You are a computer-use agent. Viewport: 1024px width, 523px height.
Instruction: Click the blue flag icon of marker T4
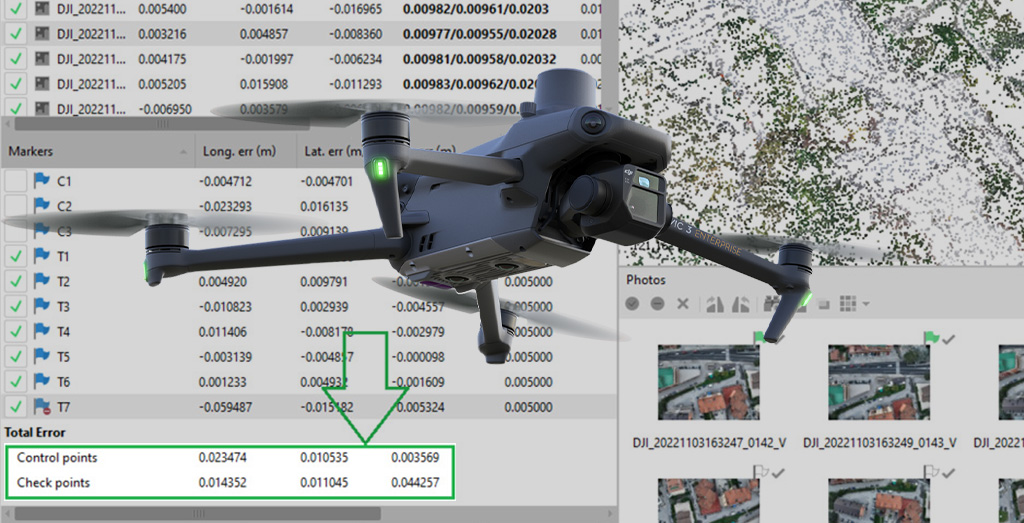click(x=42, y=332)
